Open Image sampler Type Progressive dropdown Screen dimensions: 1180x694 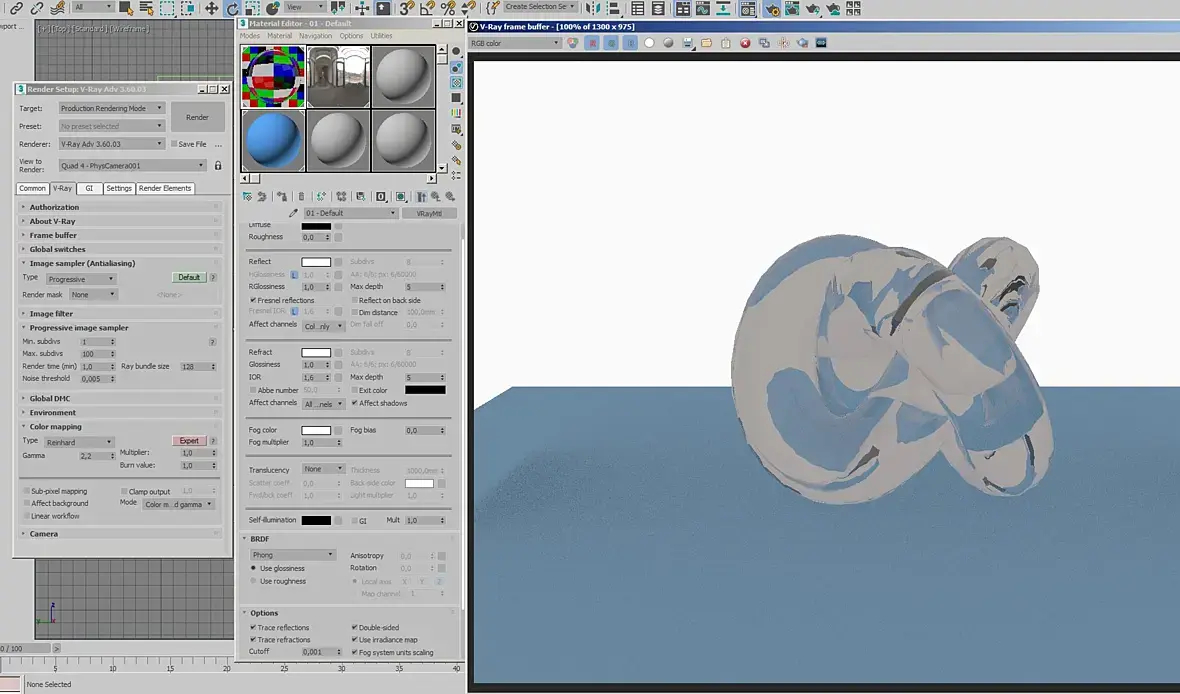[x=81, y=279]
